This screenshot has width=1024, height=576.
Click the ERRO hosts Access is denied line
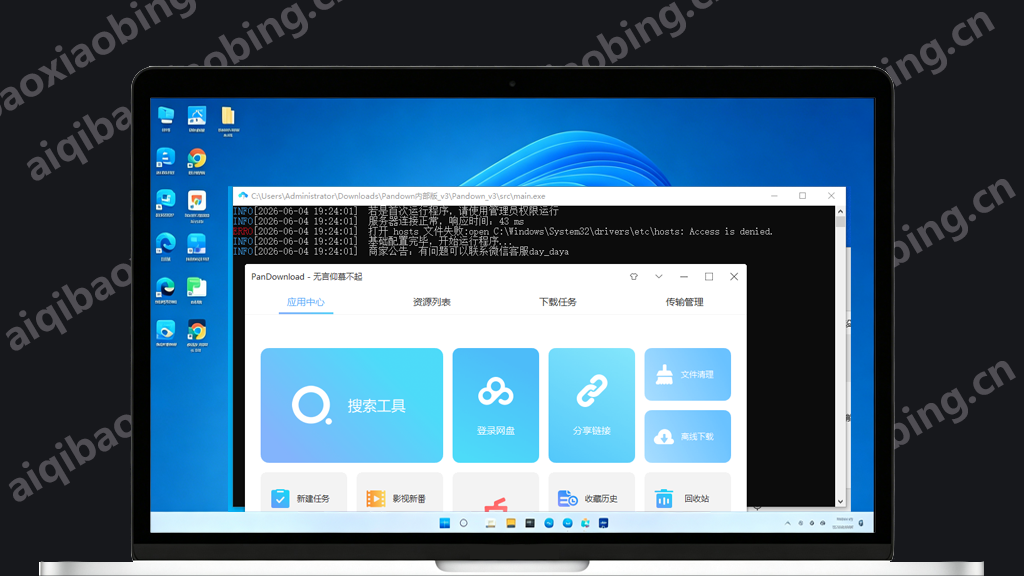tap(503, 231)
